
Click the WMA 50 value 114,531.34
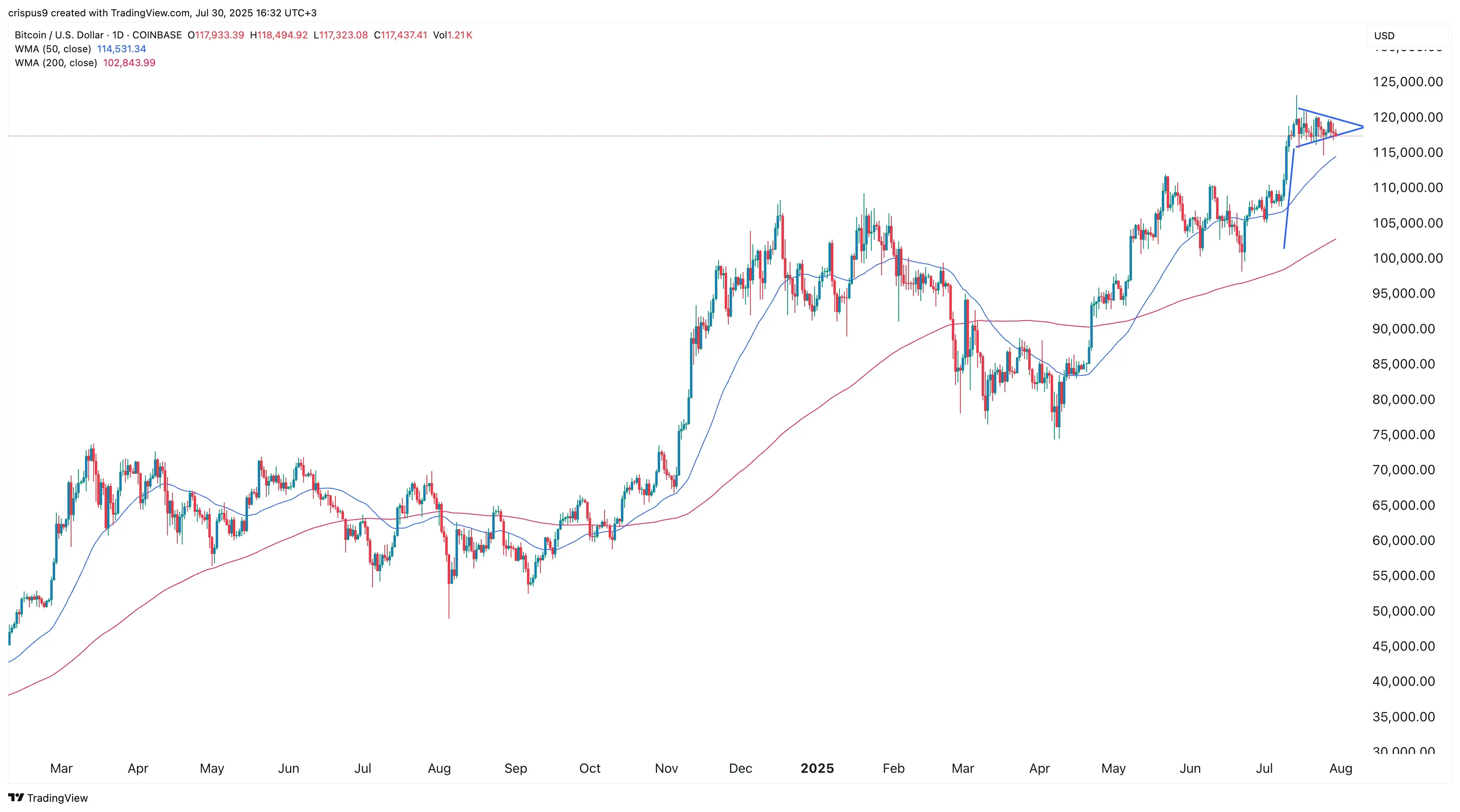point(121,49)
